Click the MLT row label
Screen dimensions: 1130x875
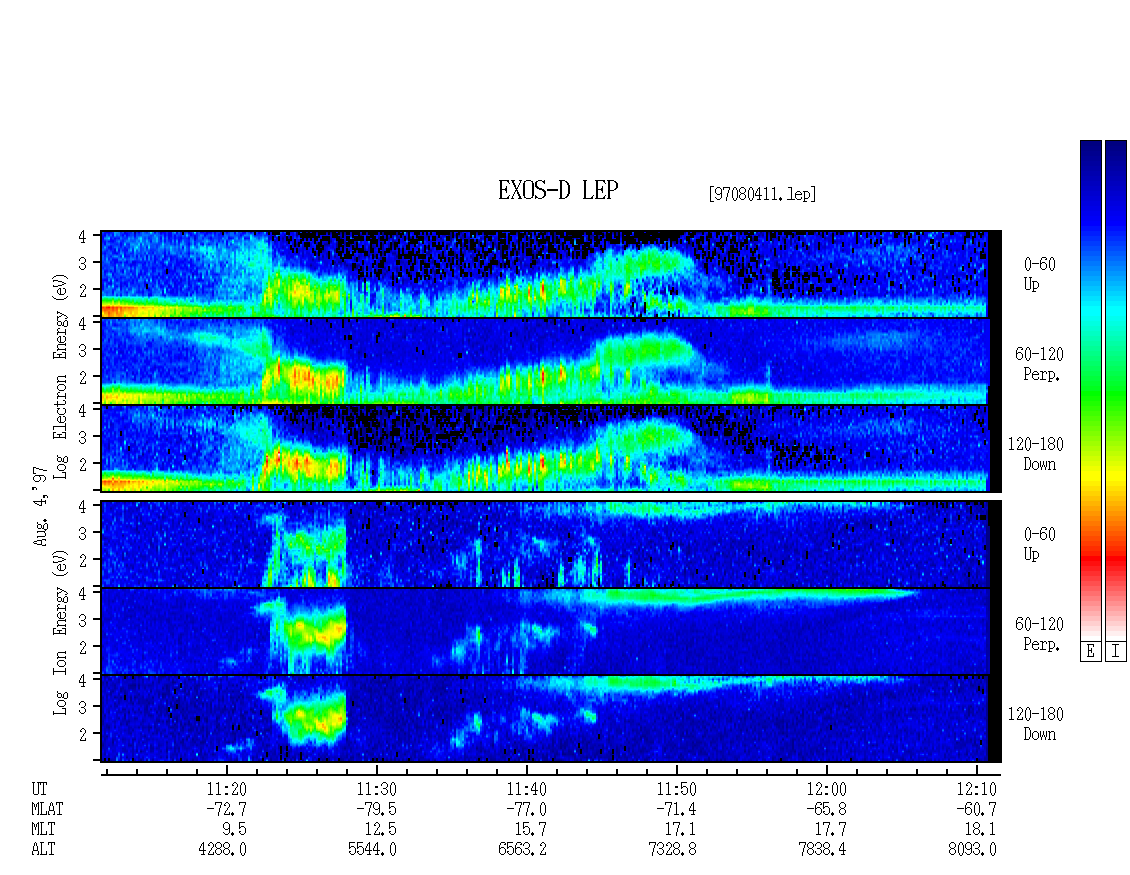click(43, 830)
